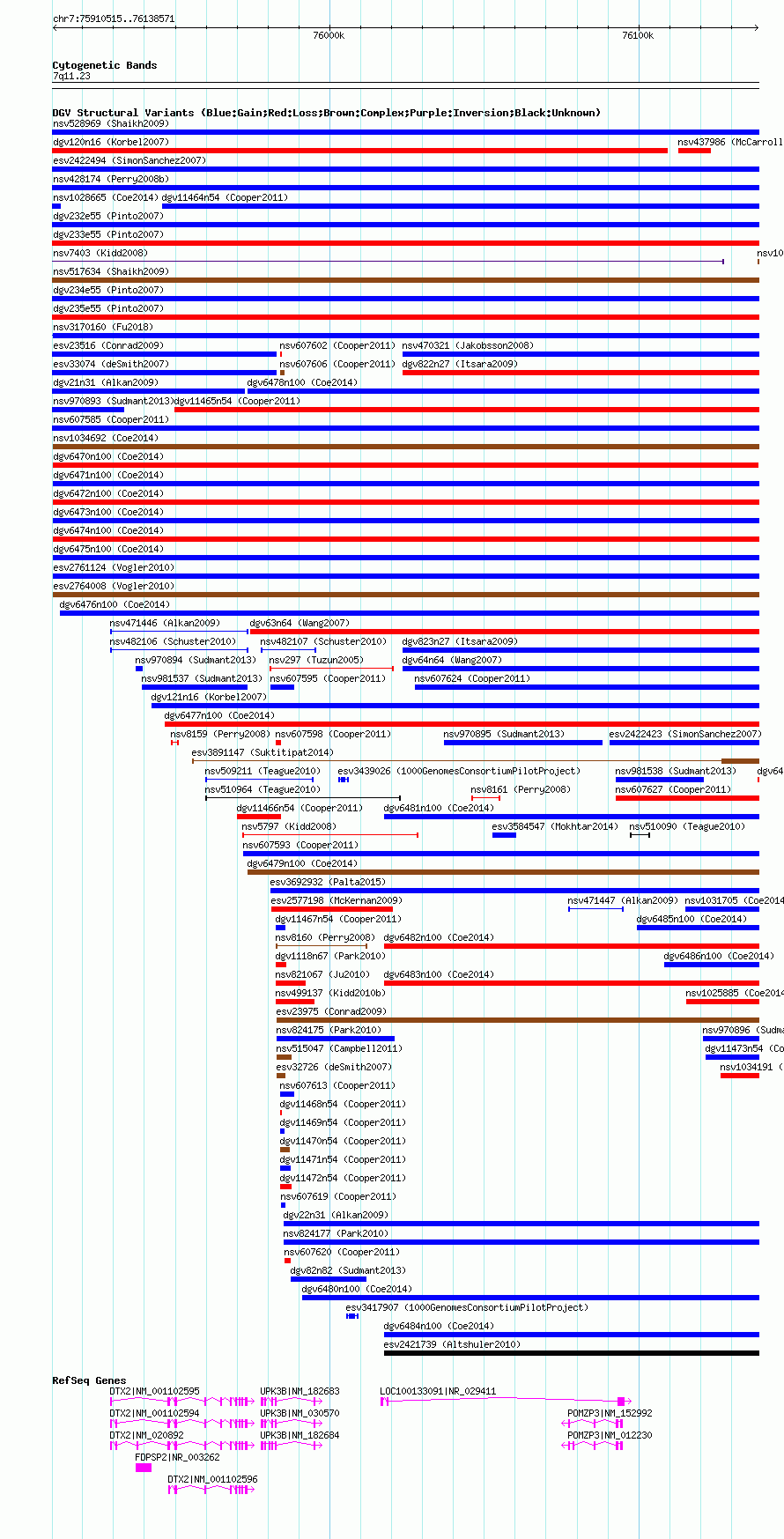
Task: Select esv3891147 (Suktitipat2014) label
Action: click(x=263, y=752)
